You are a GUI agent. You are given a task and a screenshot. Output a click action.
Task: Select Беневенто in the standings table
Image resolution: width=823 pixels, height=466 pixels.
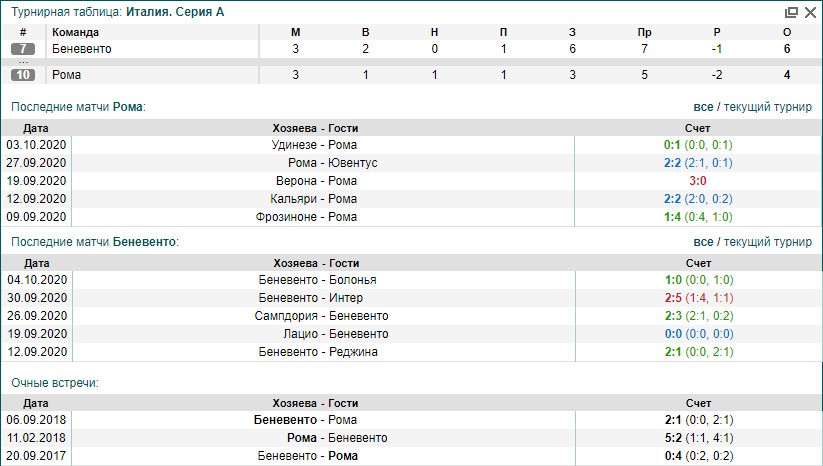coord(82,49)
